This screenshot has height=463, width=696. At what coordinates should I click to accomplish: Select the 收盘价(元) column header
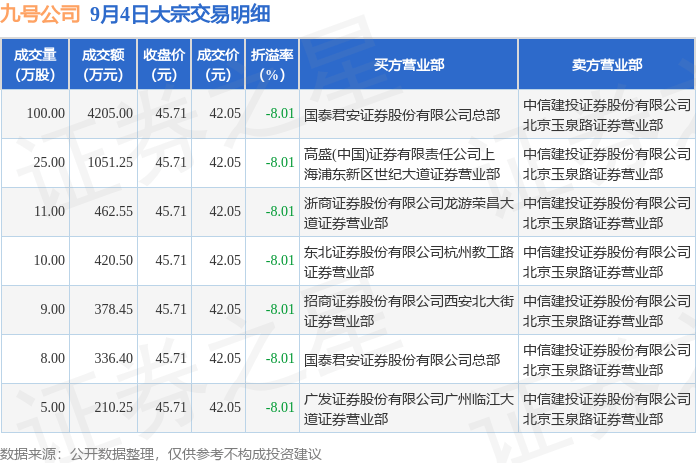pos(164,64)
